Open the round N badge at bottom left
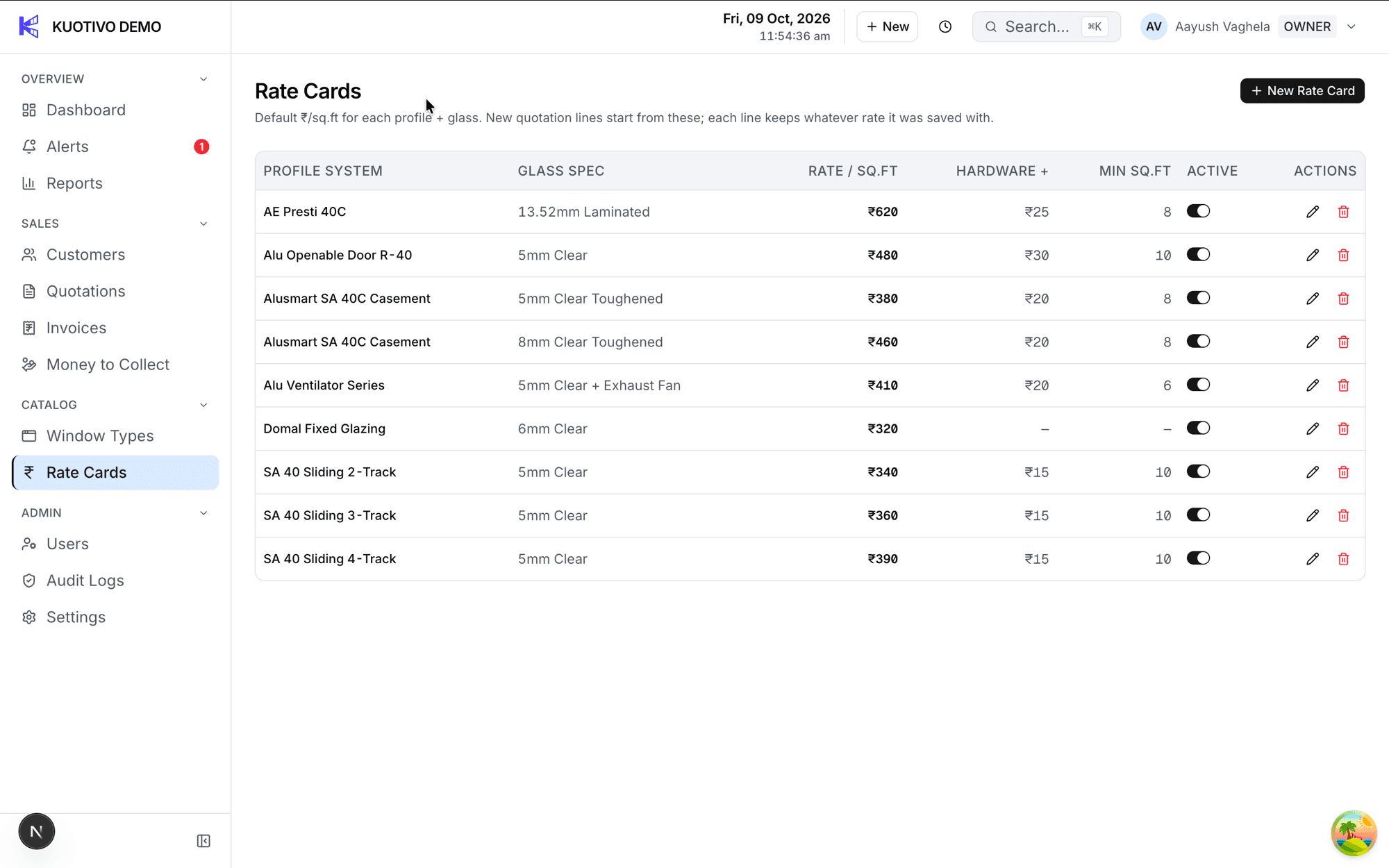Screen dimensions: 1389x868 point(36,831)
